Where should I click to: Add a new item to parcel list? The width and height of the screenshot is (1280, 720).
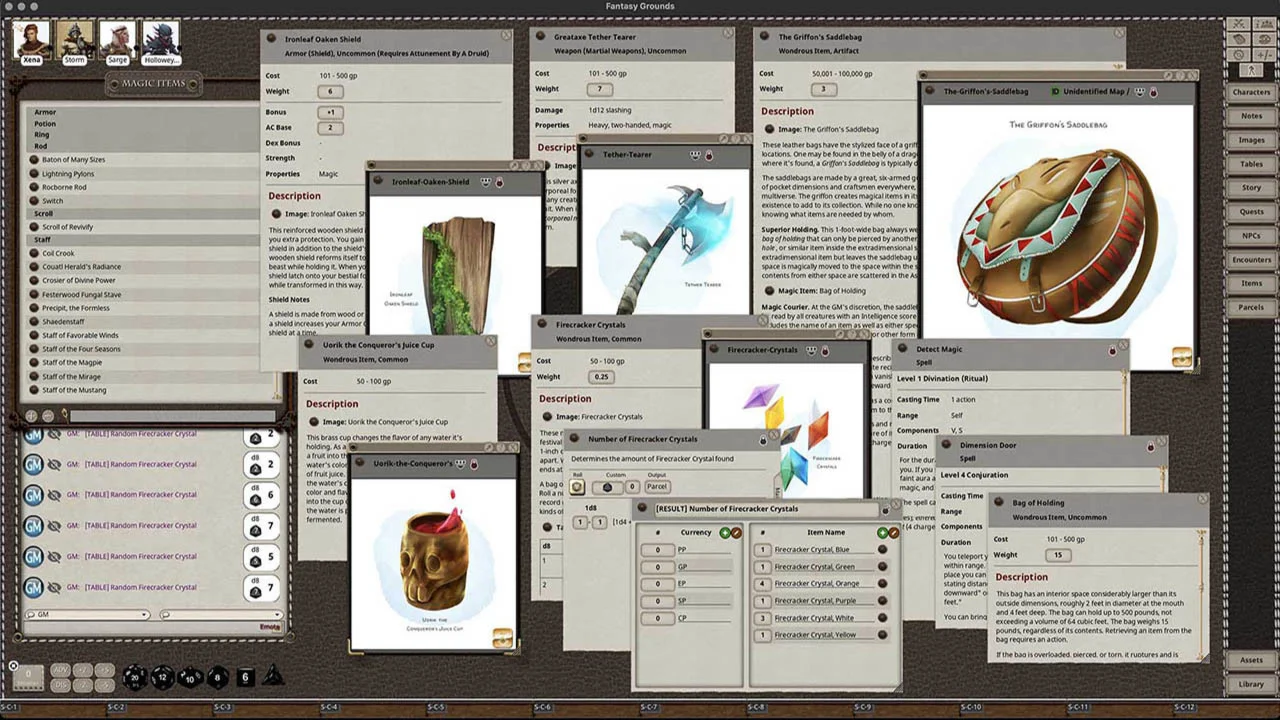[882, 533]
